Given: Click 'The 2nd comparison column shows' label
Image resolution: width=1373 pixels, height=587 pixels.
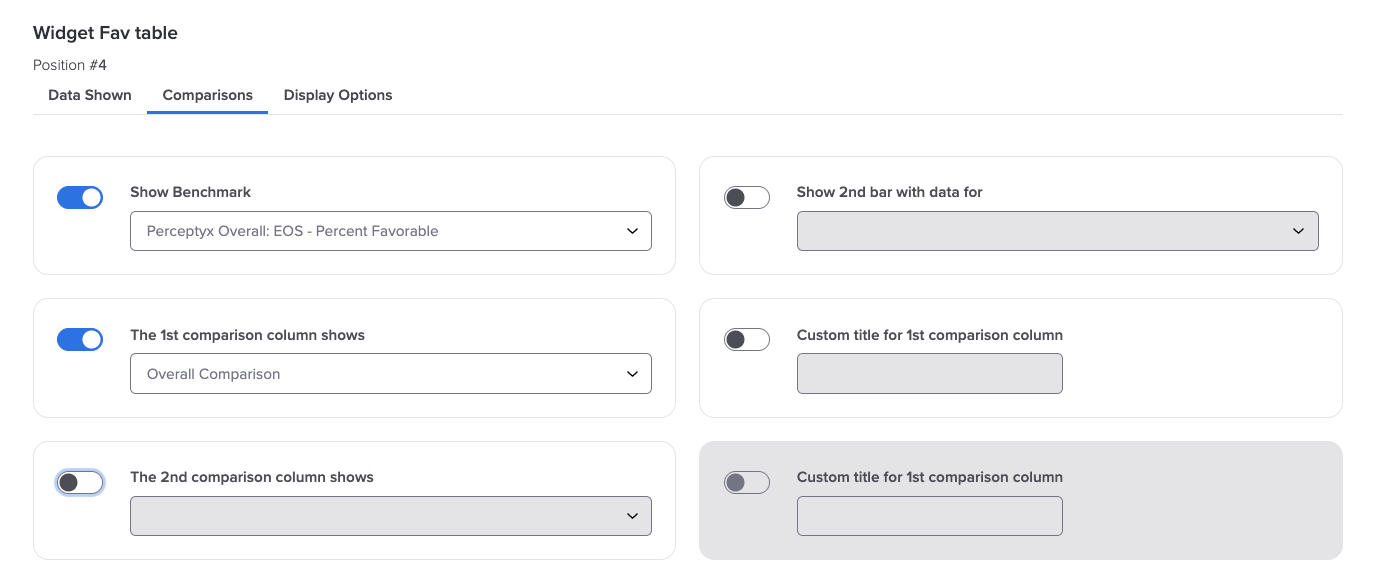Looking at the screenshot, I should [251, 477].
